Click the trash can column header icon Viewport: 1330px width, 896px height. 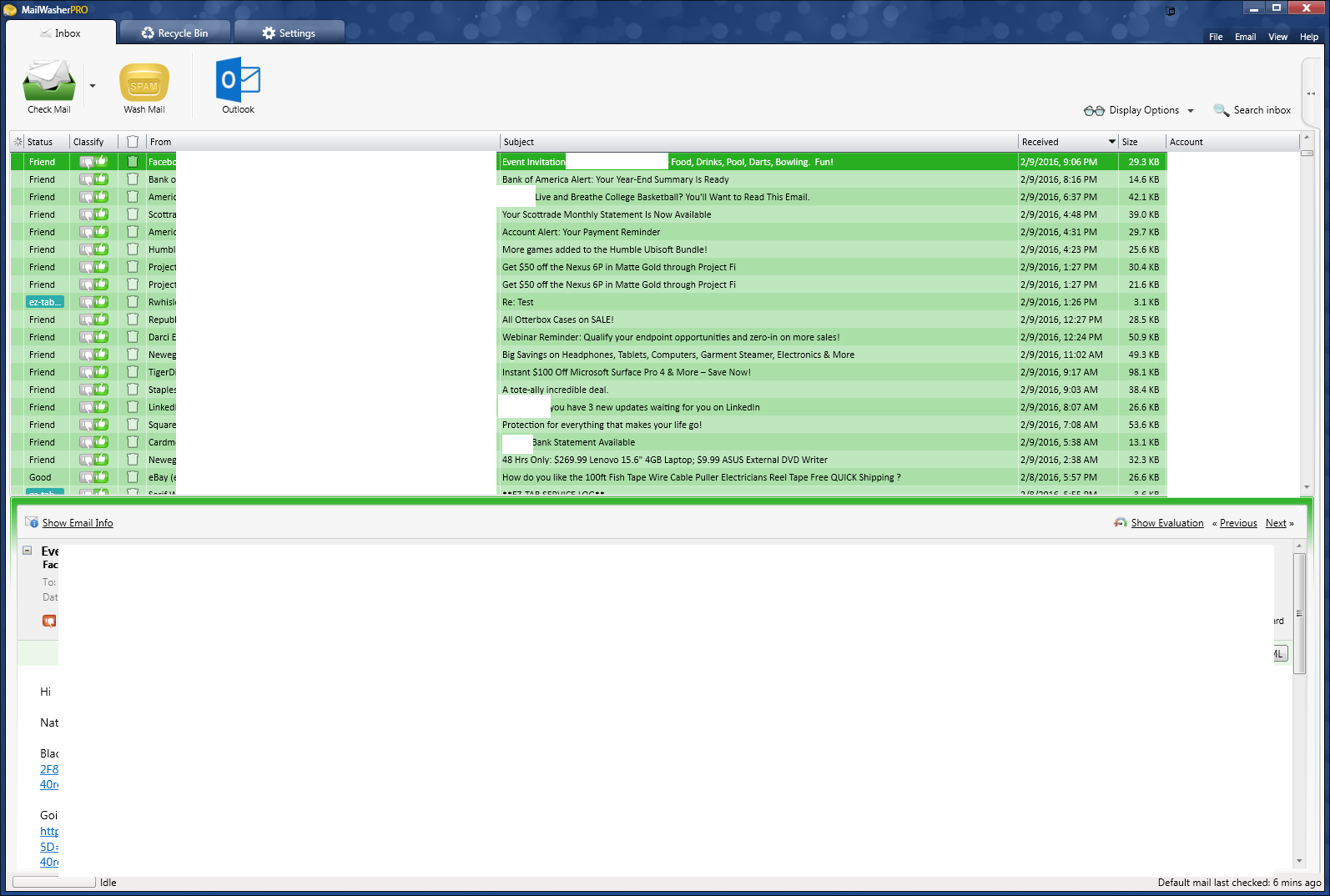point(133,142)
